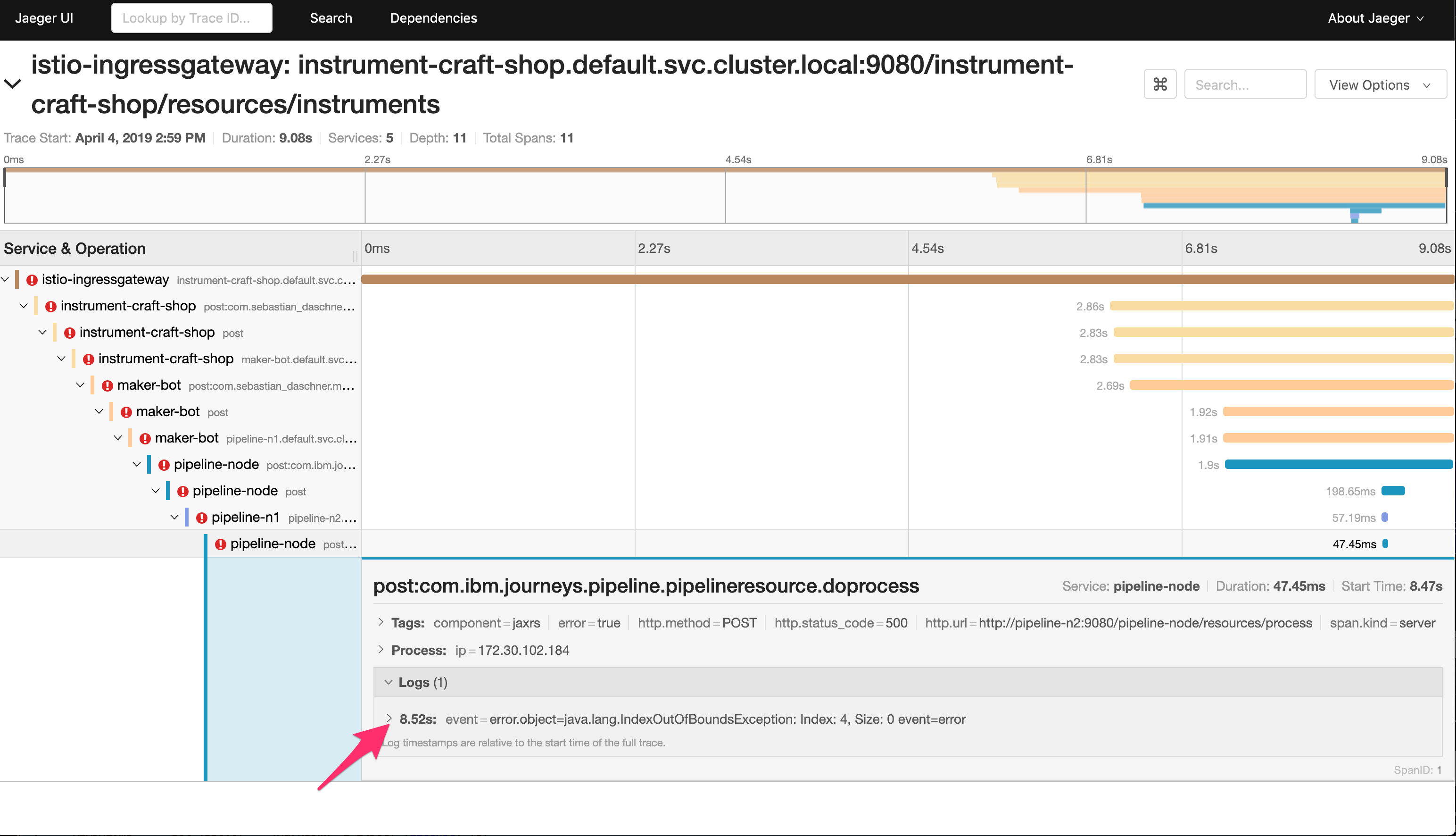Click the error icon on last pipeline-node span
This screenshot has width=1456, height=836.
[x=220, y=544]
